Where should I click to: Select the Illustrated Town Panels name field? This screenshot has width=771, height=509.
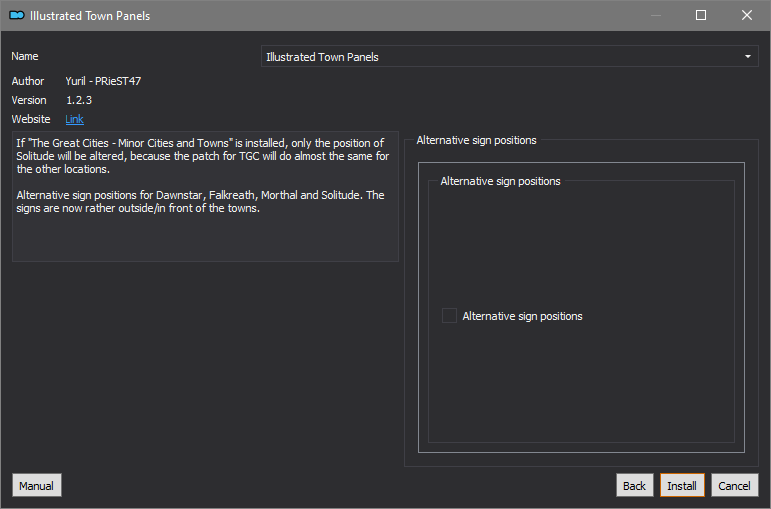509,57
